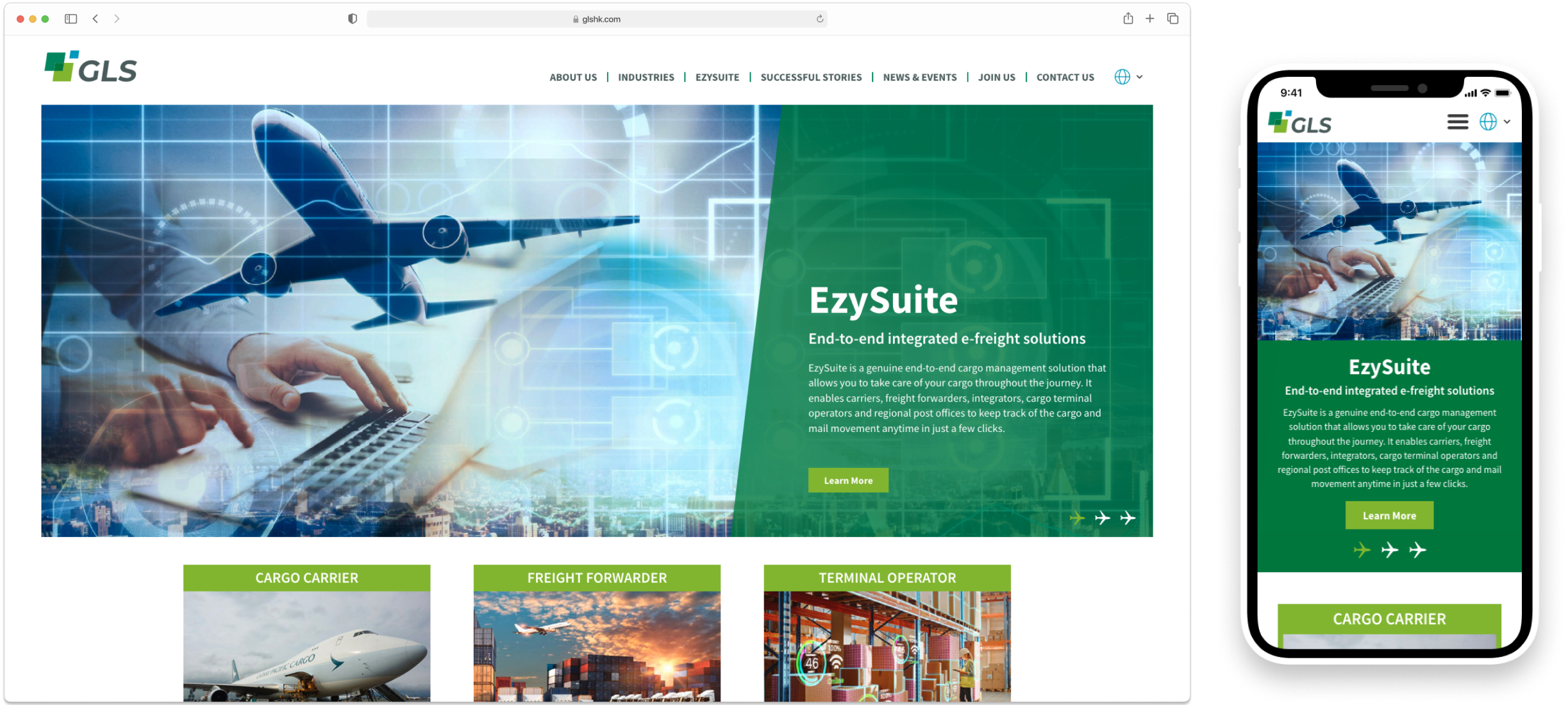1568x705 pixels.
Task: Click the GLS logo in desktop header
Action: click(x=90, y=67)
